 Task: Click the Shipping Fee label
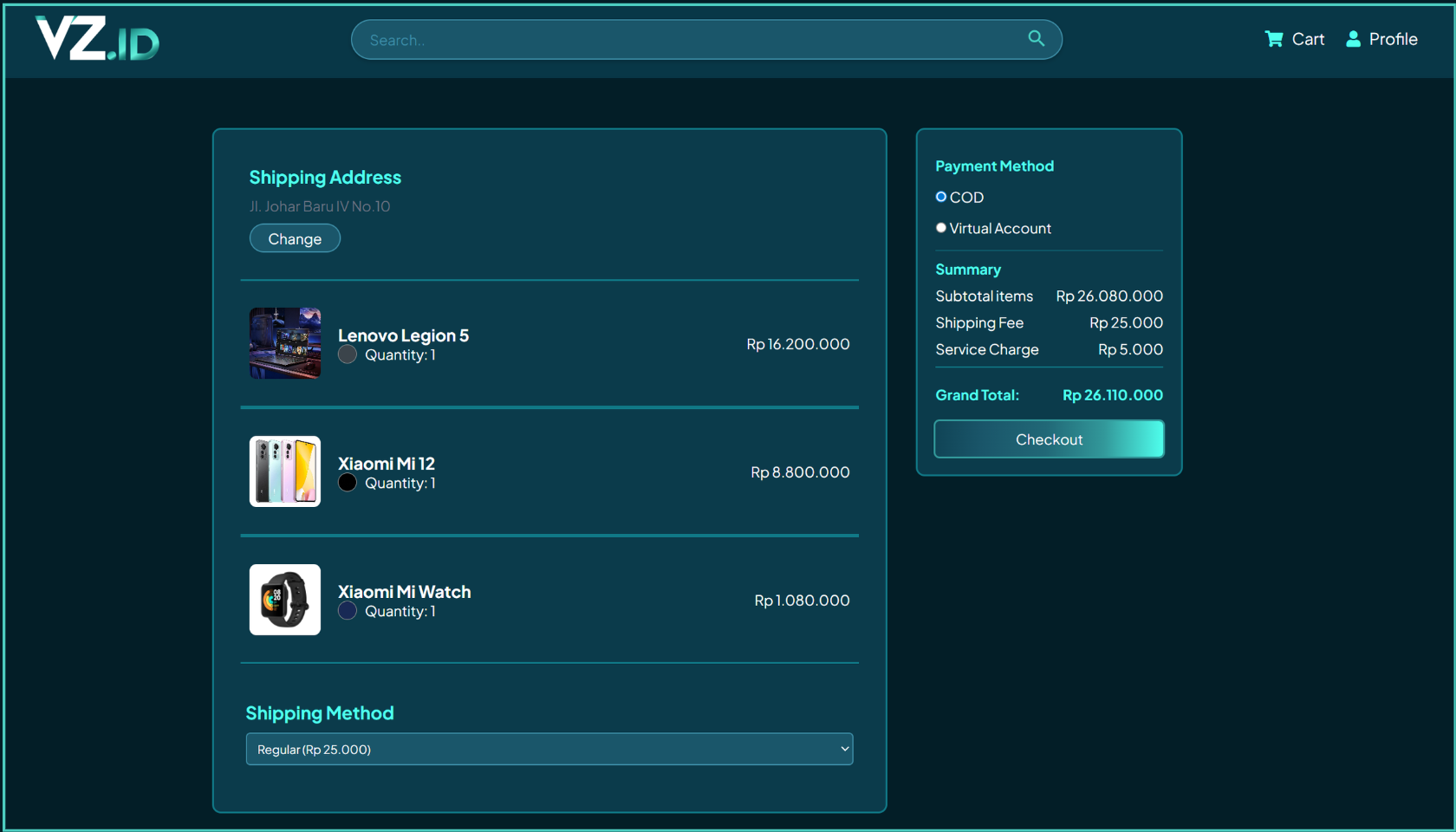(x=979, y=323)
